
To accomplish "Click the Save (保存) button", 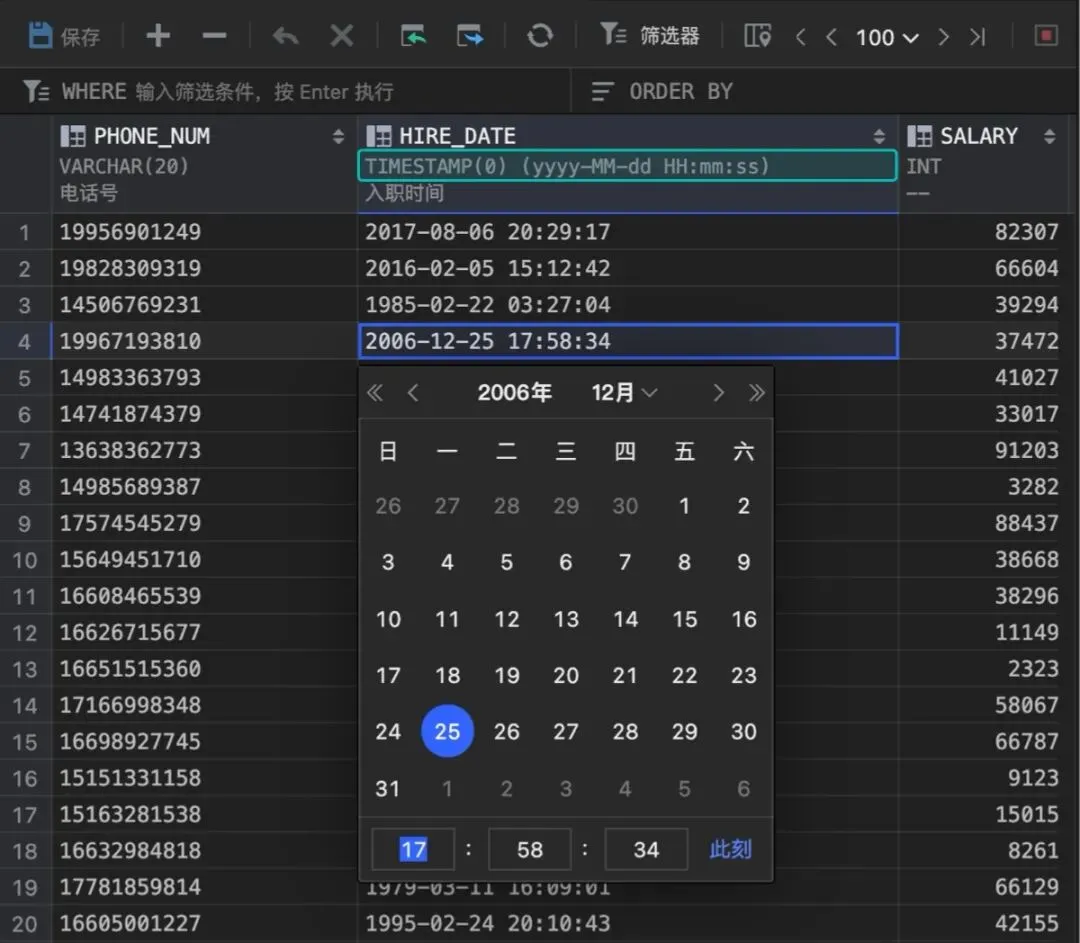I will coord(64,36).
